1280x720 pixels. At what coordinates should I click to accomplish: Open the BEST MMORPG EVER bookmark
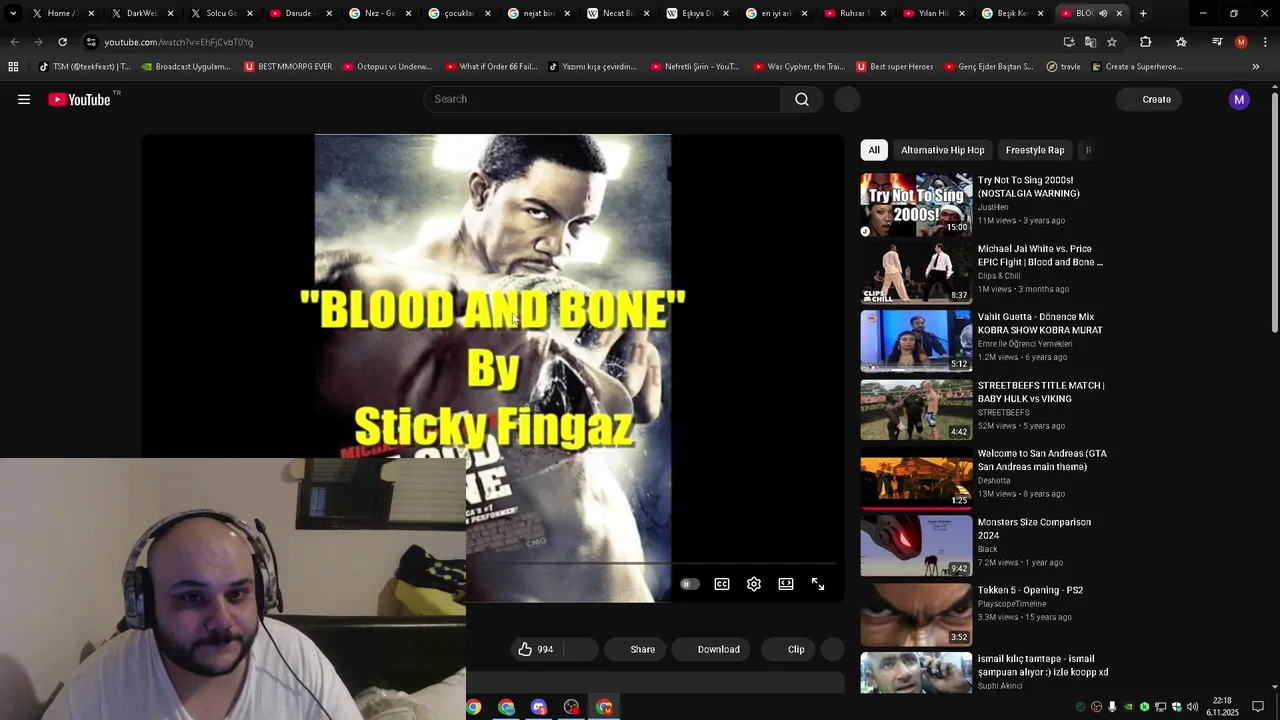click(x=288, y=66)
